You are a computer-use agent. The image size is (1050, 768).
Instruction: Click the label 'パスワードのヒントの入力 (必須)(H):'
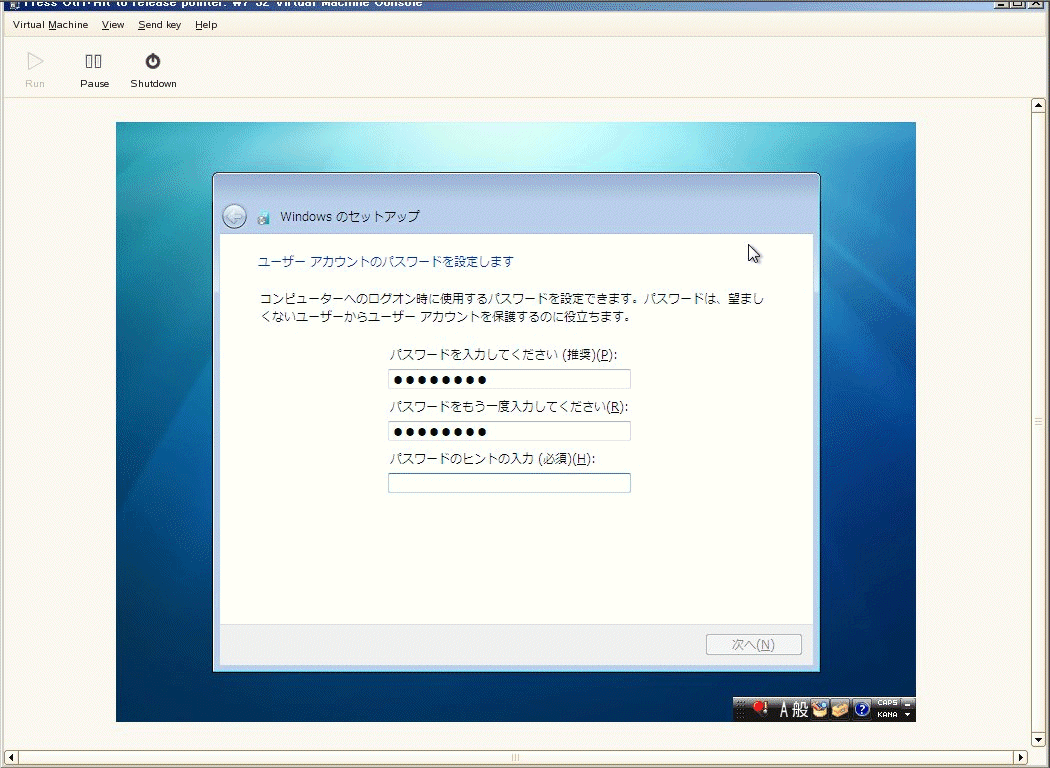492,459
